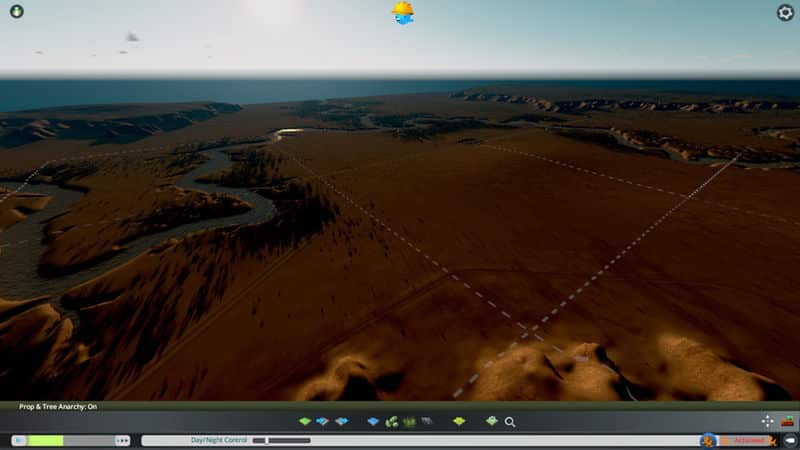The height and width of the screenshot is (450, 800).
Task: Click the magnifying glass search icon
Action: [510, 422]
